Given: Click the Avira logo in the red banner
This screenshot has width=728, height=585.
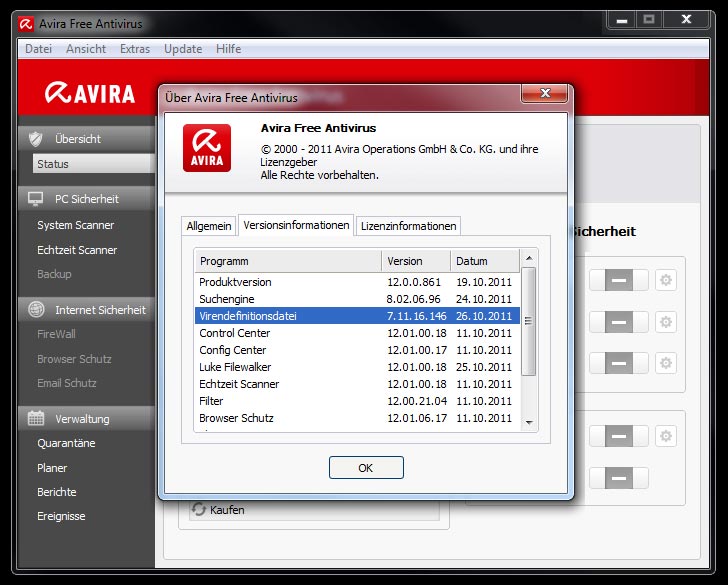Looking at the screenshot, I should click(90, 92).
